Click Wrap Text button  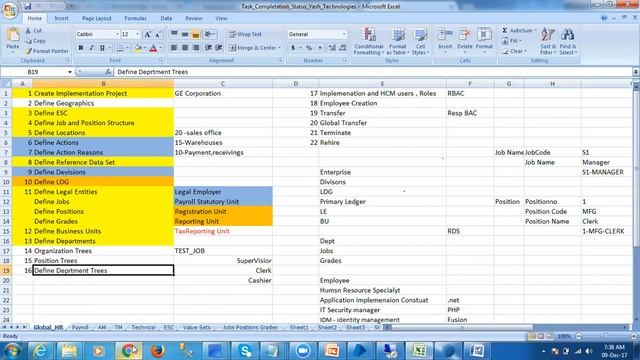pos(245,34)
